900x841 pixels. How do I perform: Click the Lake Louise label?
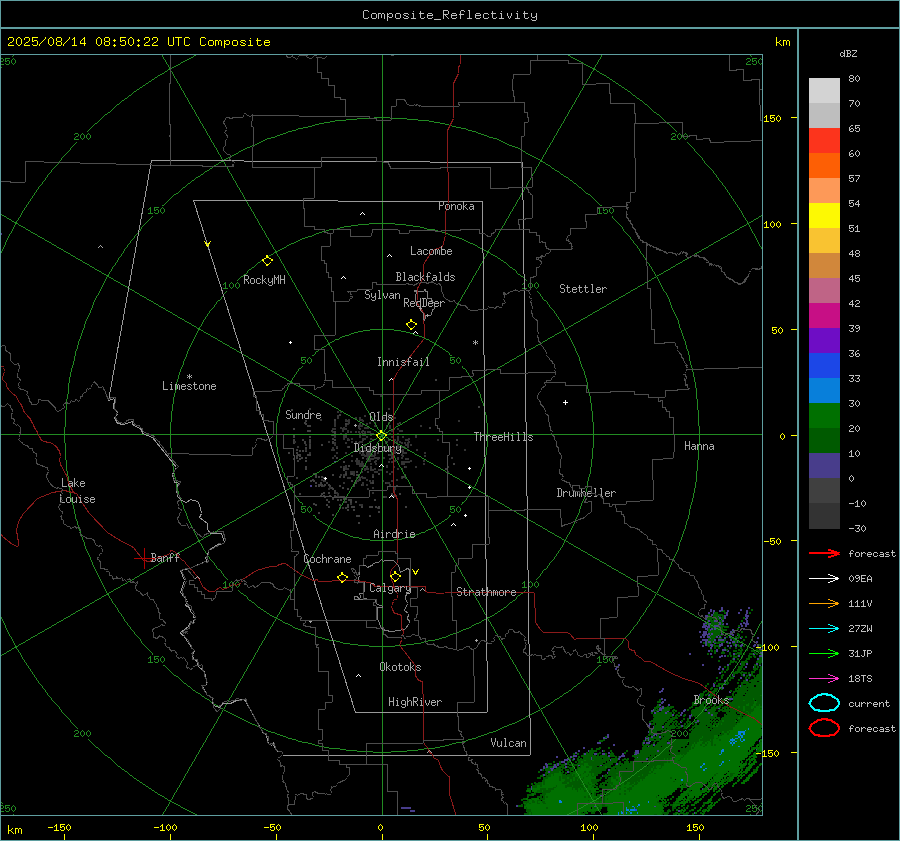tap(77, 491)
